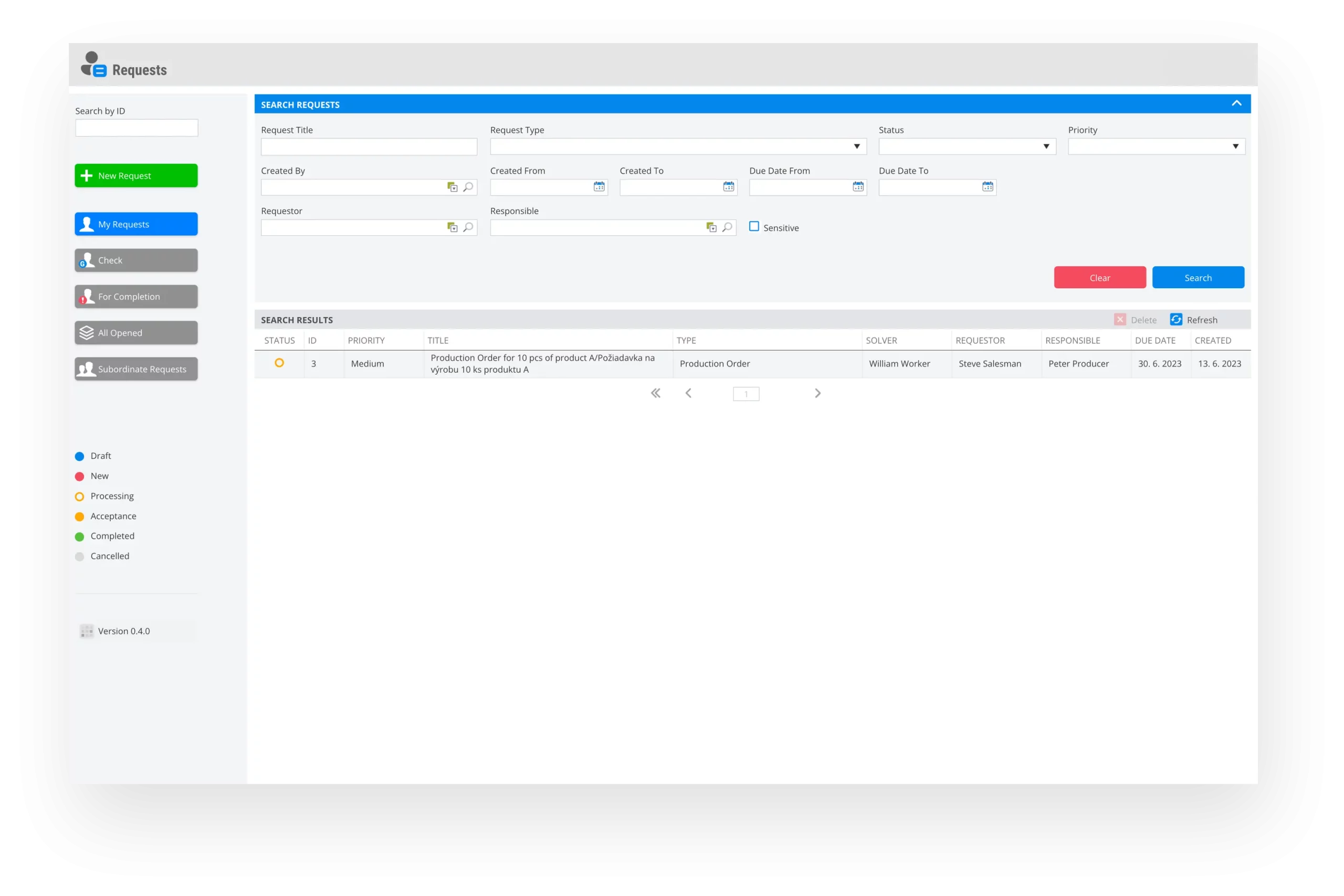Click the Acceptance orange legend dot
Screen dimensions: 1344x896
click(79, 516)
